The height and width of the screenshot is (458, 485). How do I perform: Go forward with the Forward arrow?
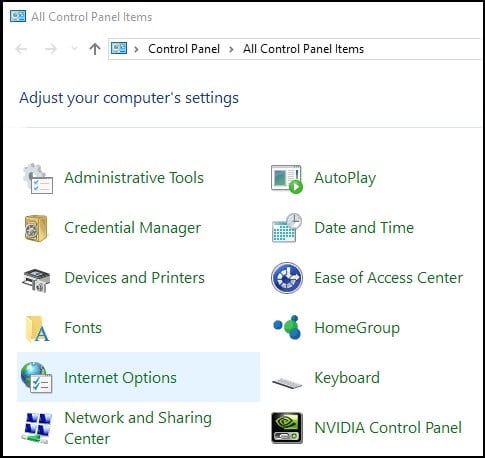click(51, 49)
